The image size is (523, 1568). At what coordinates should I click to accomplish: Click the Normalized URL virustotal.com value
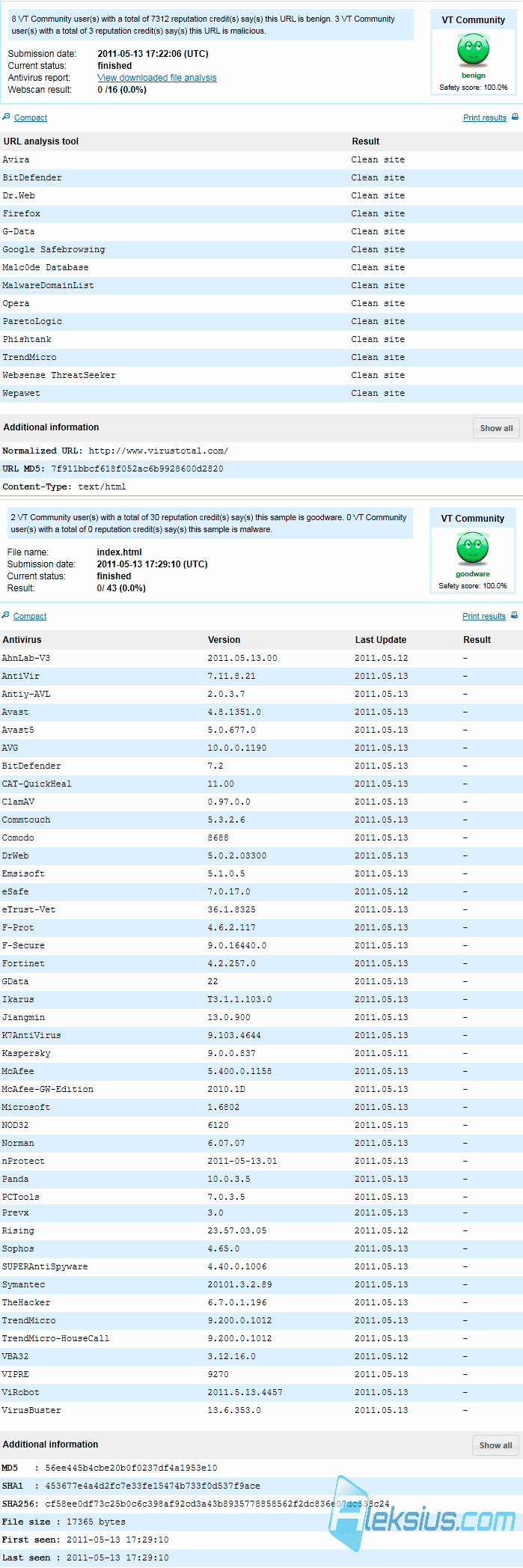159,451
